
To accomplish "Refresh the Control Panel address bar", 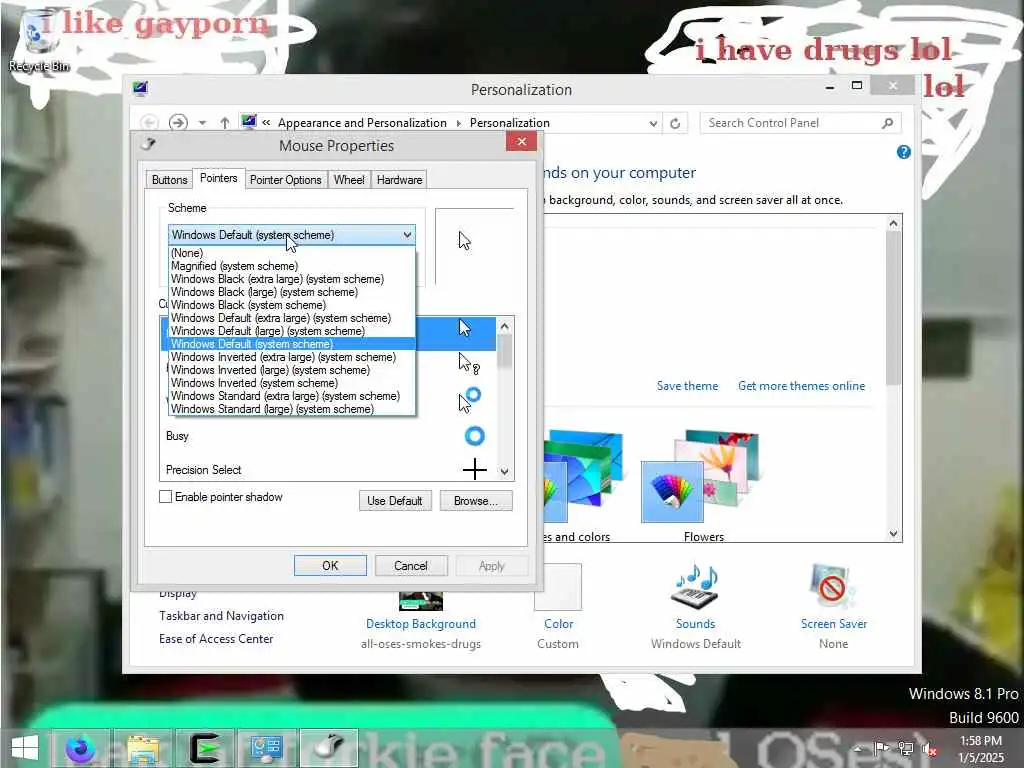I will [675, 123].
